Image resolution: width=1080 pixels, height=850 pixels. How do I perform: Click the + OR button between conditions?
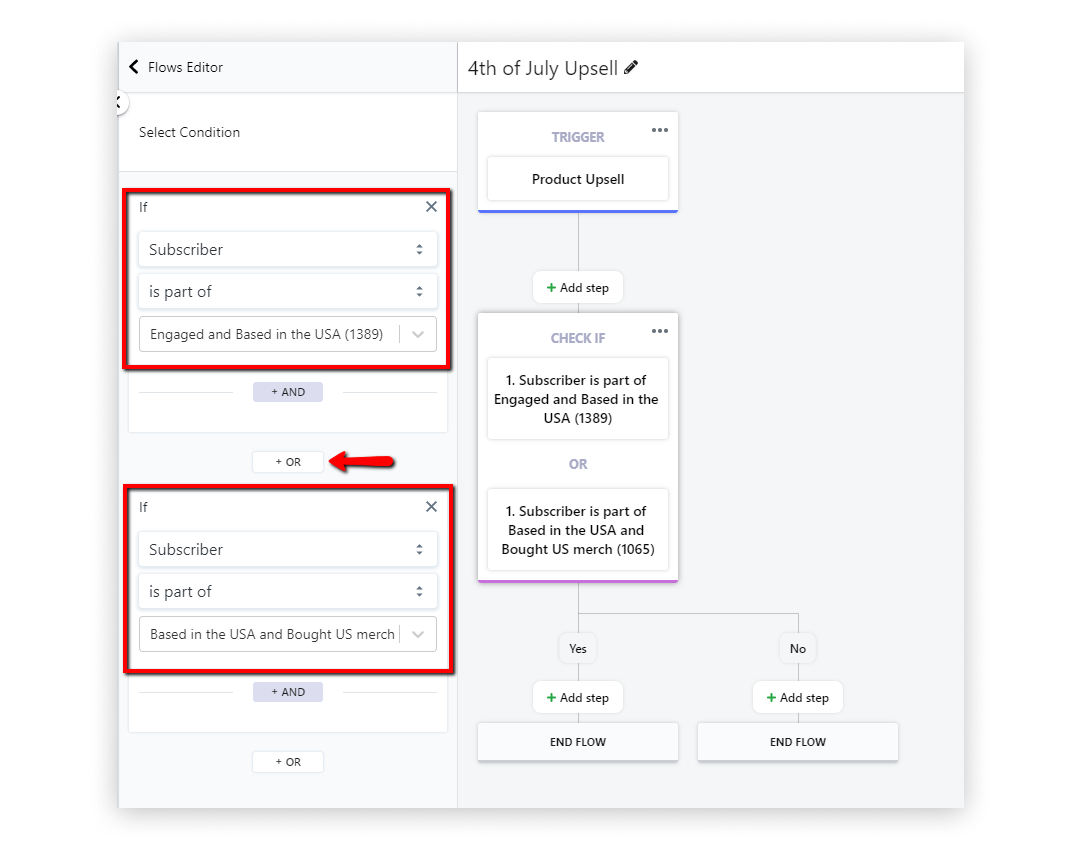(x=288, y=462)
